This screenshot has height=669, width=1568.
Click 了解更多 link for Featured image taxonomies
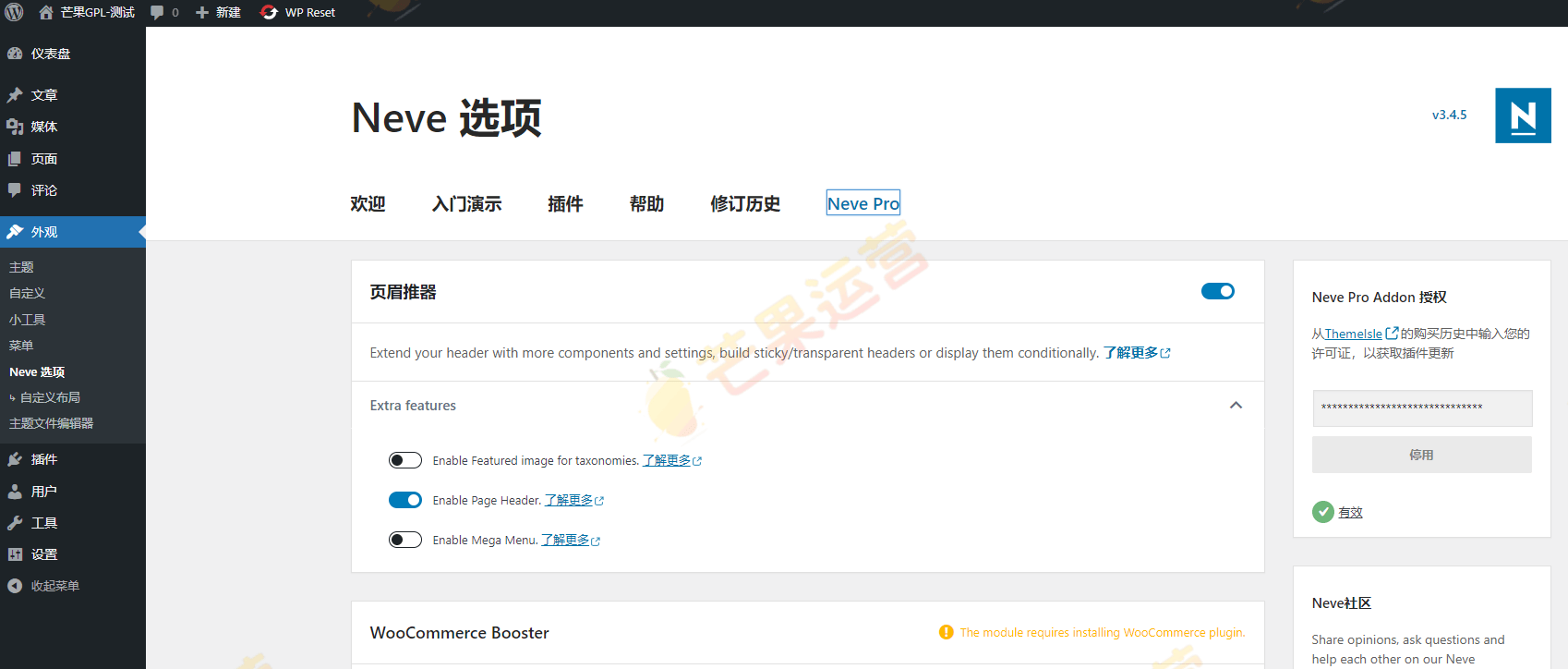672,460
